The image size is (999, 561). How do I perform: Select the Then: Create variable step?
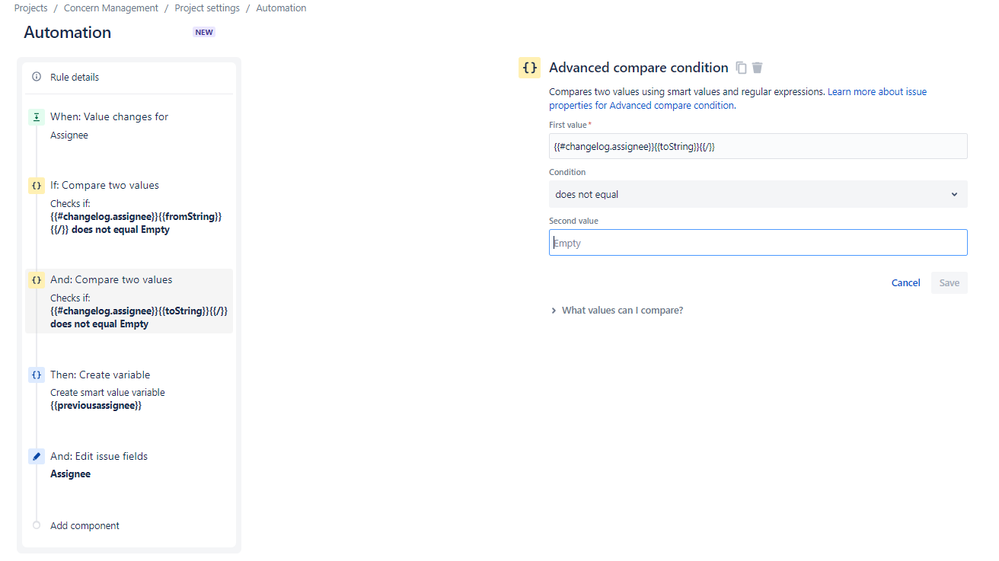[100, 375]
